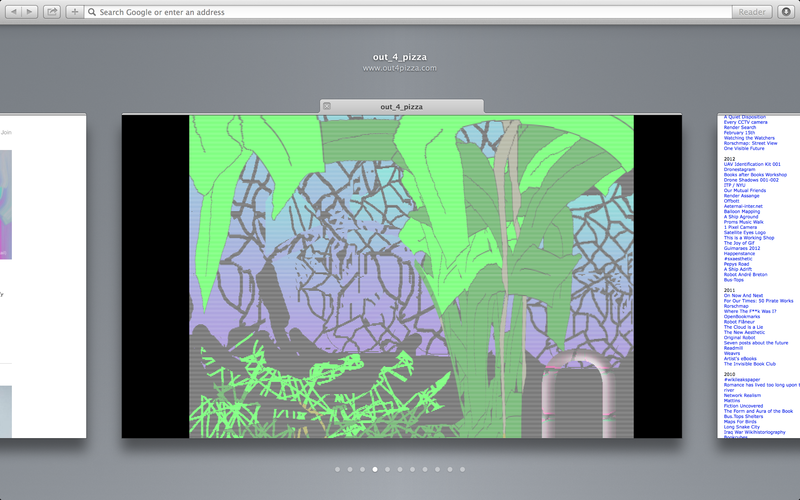Click 'Artist's eBooks' link
The width and height of the screenshot is (800, 500).
740,359
